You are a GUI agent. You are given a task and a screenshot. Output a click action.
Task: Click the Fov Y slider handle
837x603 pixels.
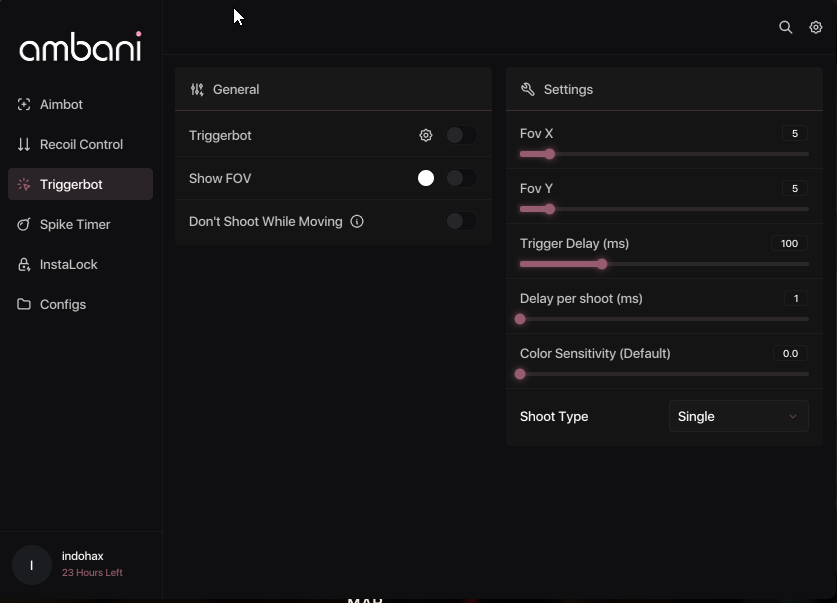(x=550, y=209)
